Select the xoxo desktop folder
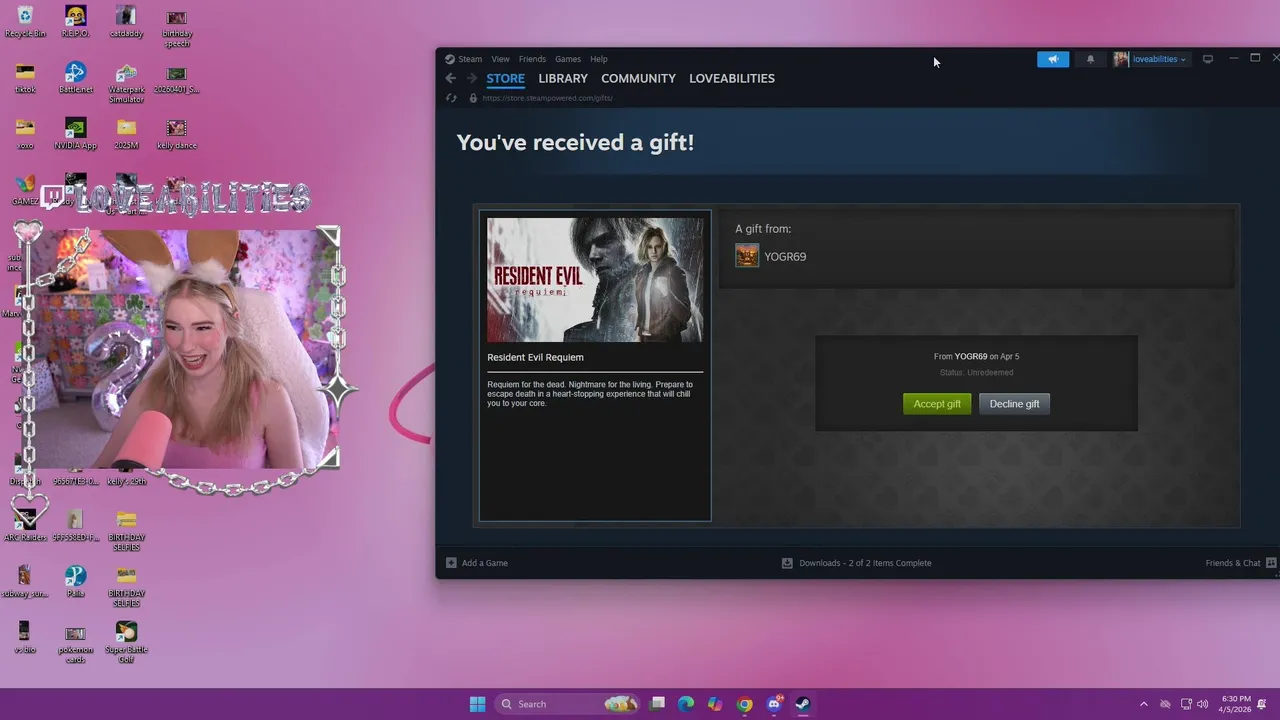Screen dimensions: 1280x720 pyautogui.click(x=25, y=134)
